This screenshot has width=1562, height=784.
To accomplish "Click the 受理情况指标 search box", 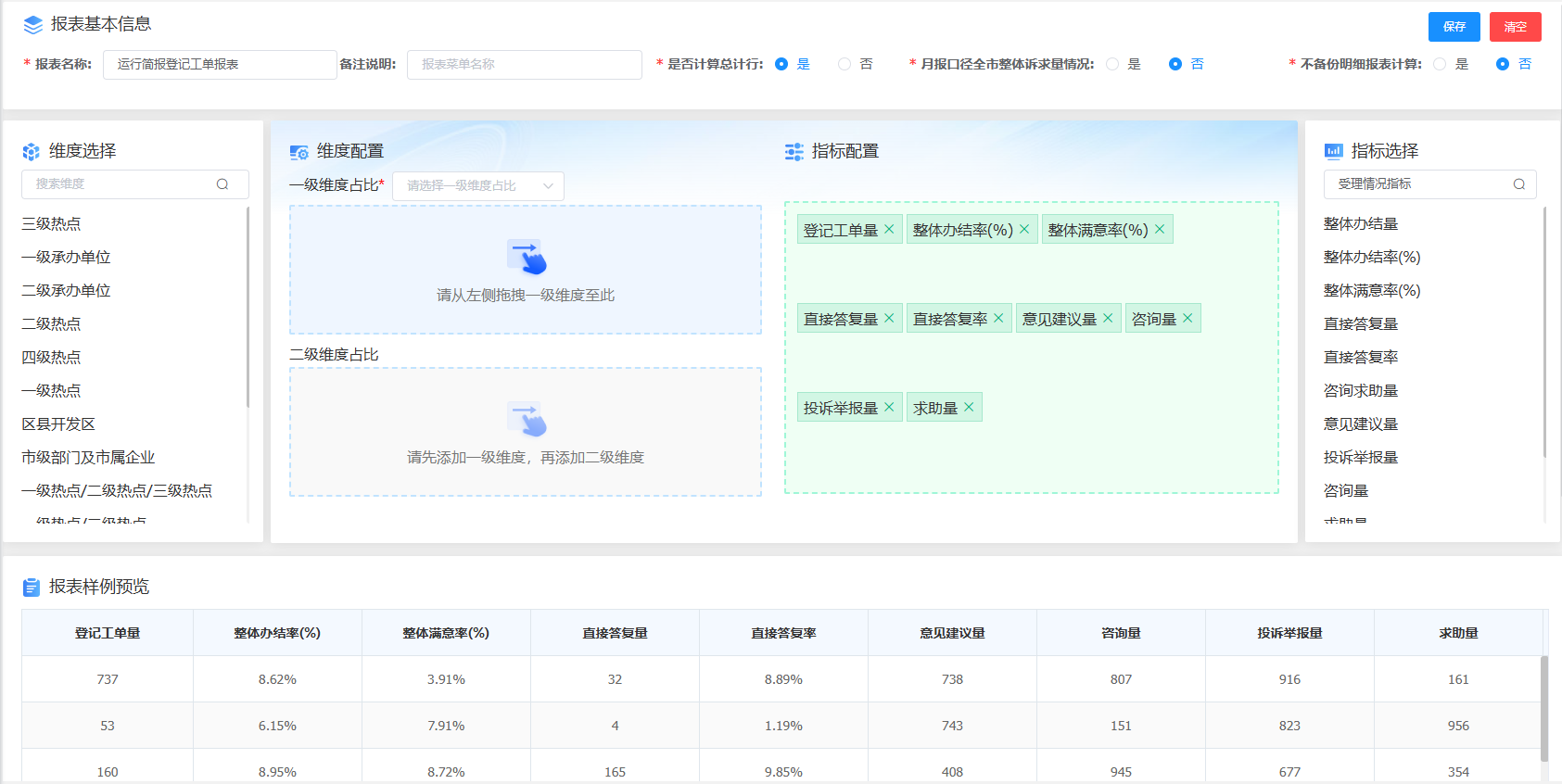I will coord(1430,184).
